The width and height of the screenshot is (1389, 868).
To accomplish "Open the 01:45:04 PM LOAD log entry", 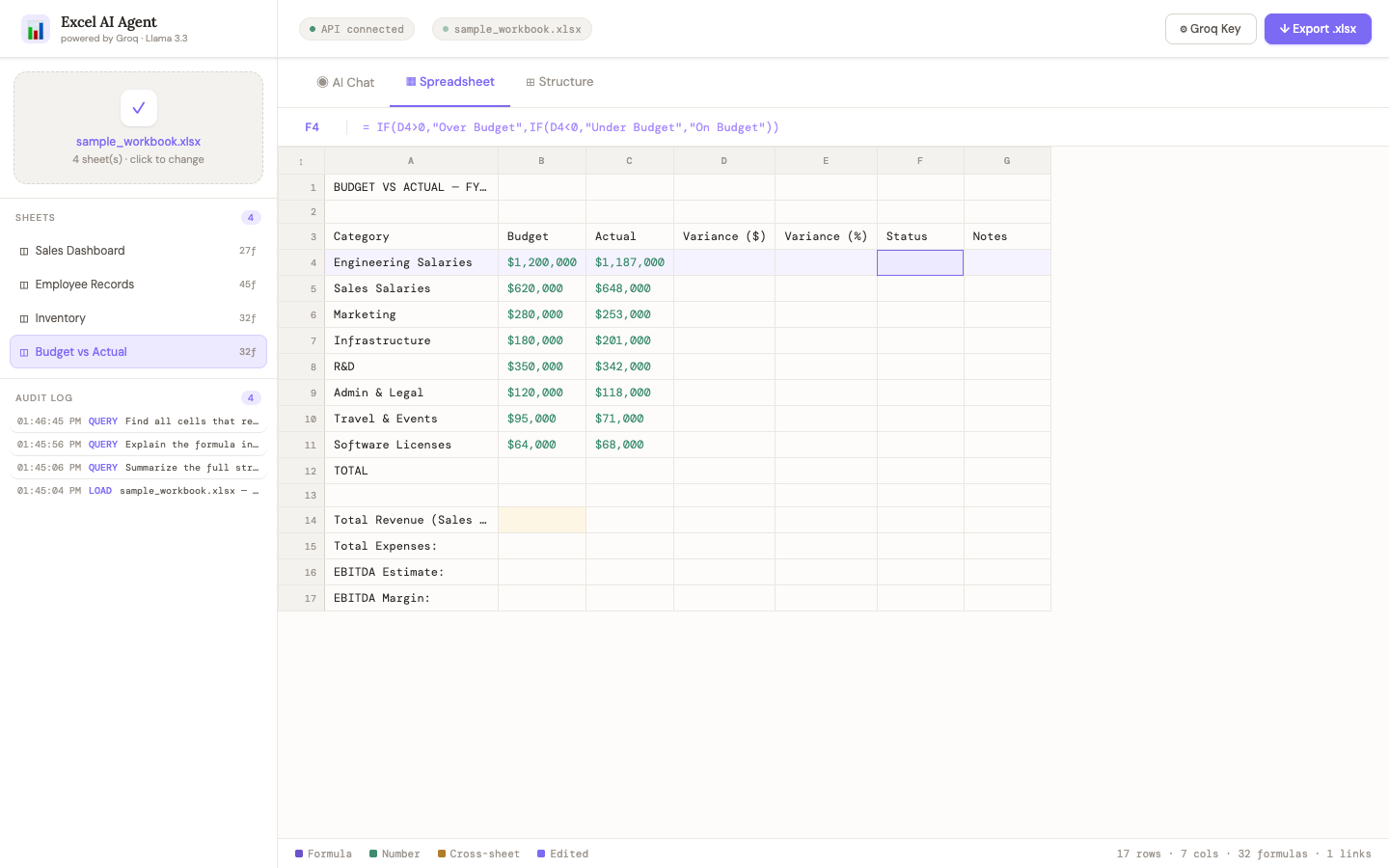I will click(138, 491).
